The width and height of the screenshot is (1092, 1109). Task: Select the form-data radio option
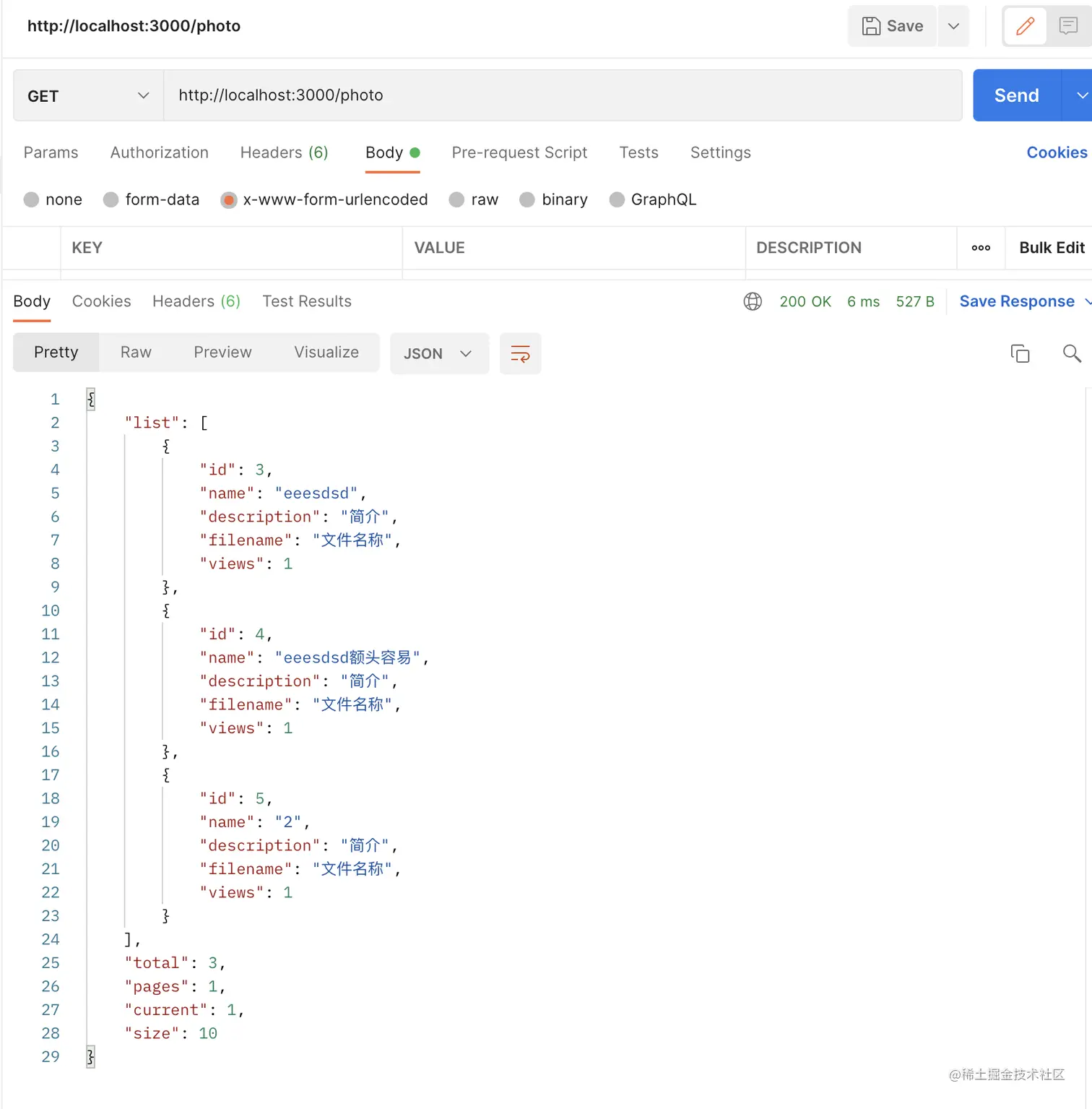(110, 199)
